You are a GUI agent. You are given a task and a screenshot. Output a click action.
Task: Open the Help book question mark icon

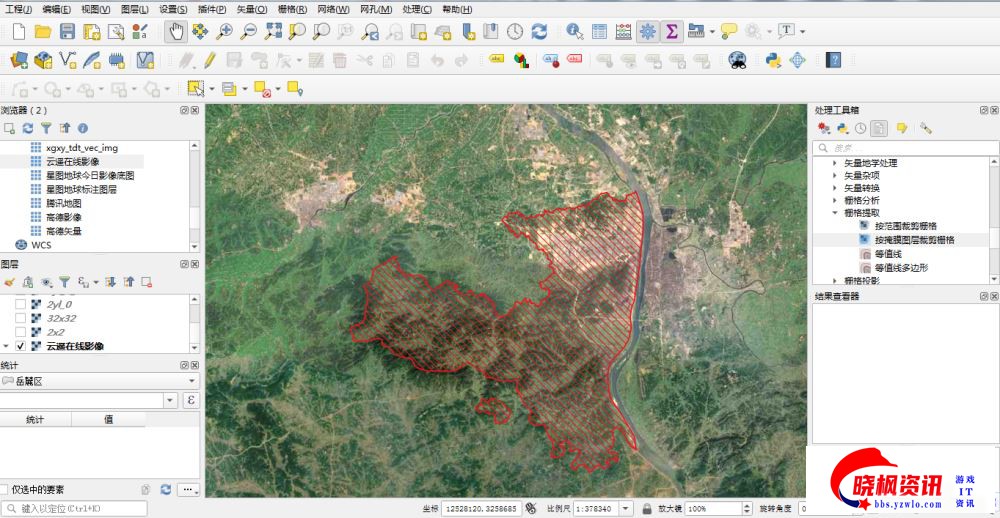(833, 61)
